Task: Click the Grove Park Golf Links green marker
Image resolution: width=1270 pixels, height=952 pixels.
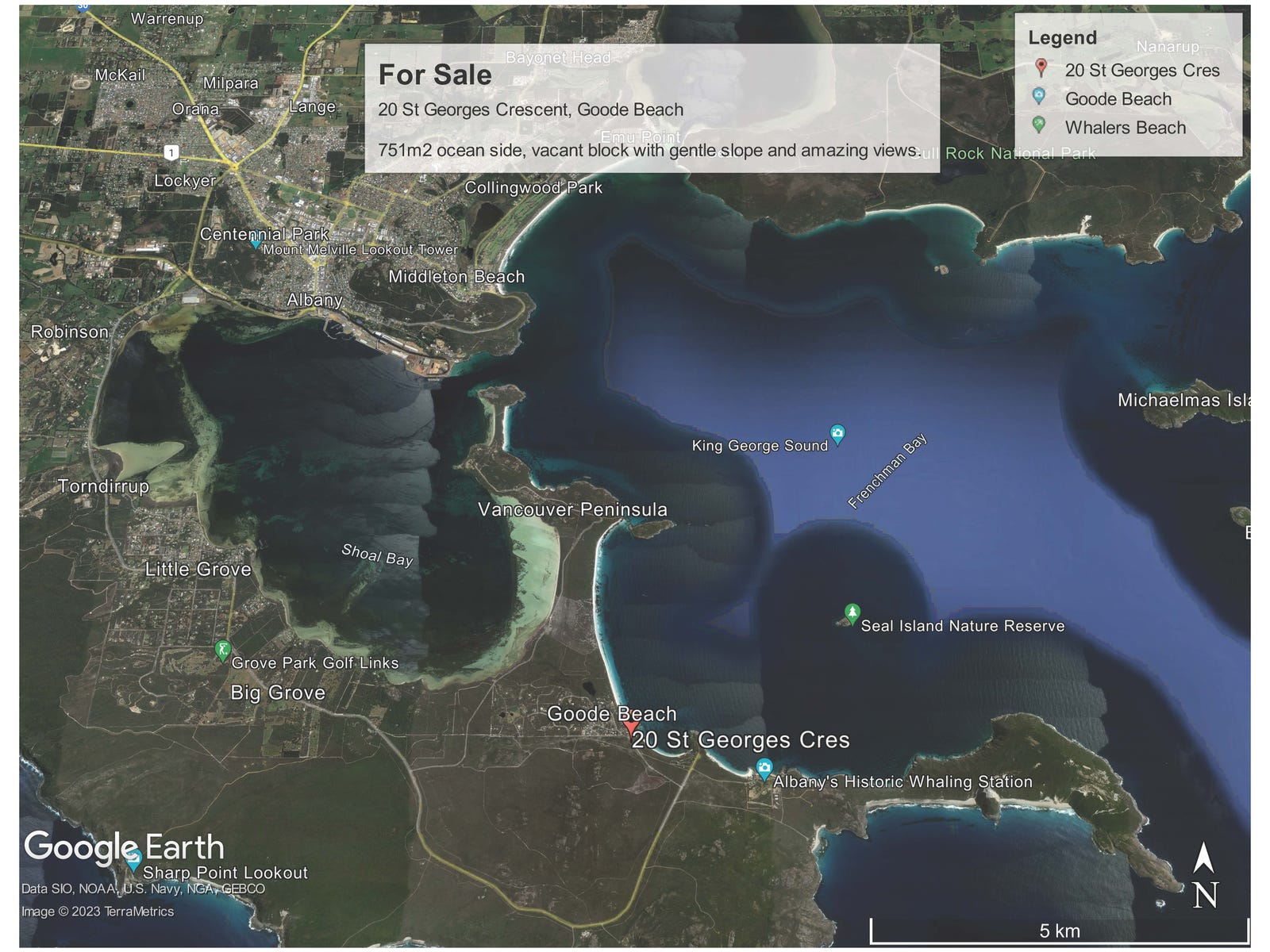Action: pyautogui.click(x=223, y=651)
